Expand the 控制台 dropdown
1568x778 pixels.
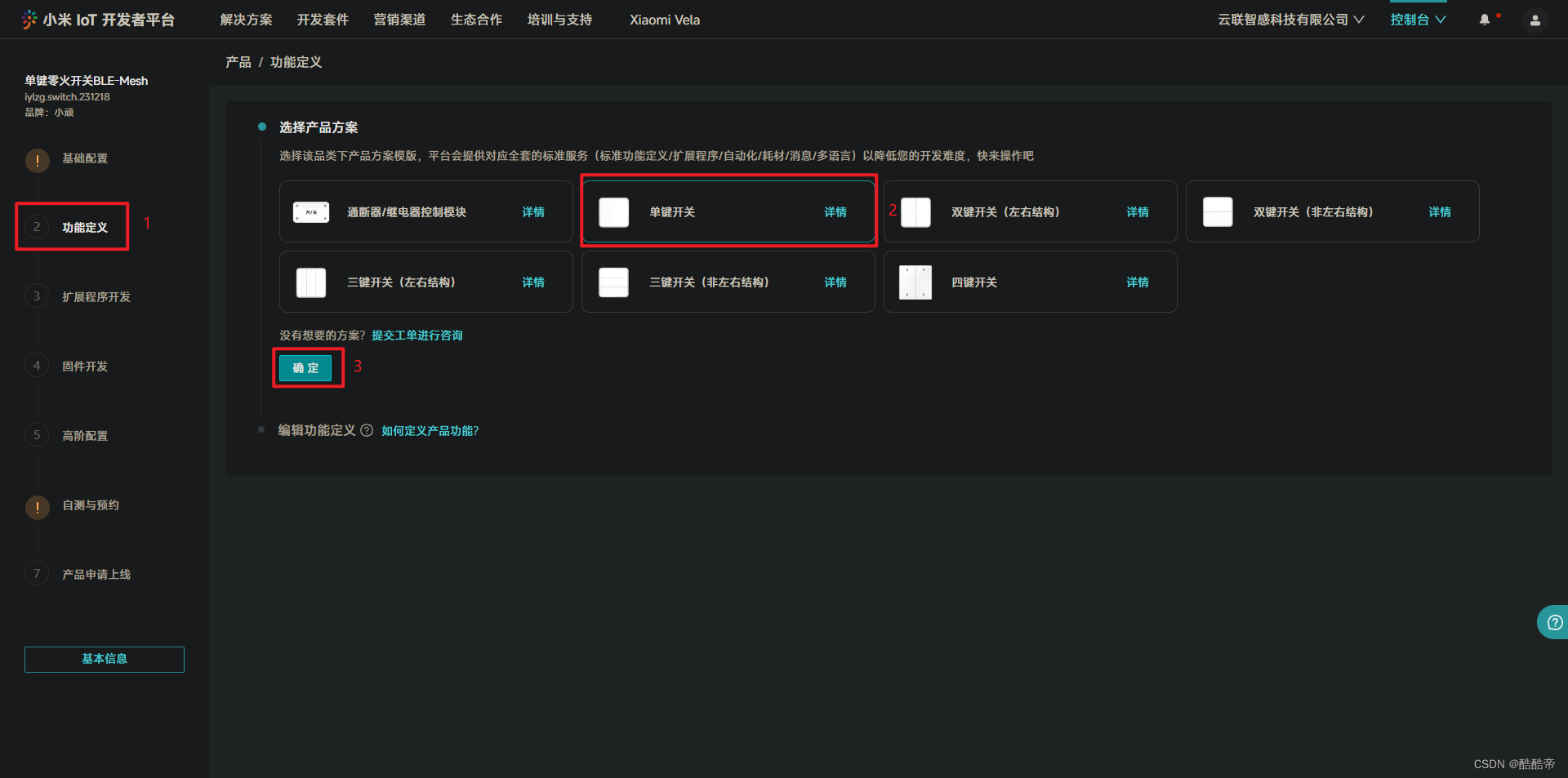(x=1419, y=20)
